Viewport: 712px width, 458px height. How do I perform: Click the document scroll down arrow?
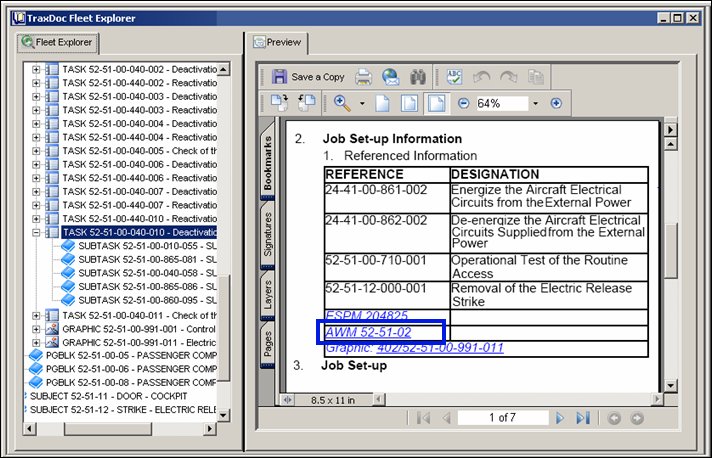[x=670, y=386]
